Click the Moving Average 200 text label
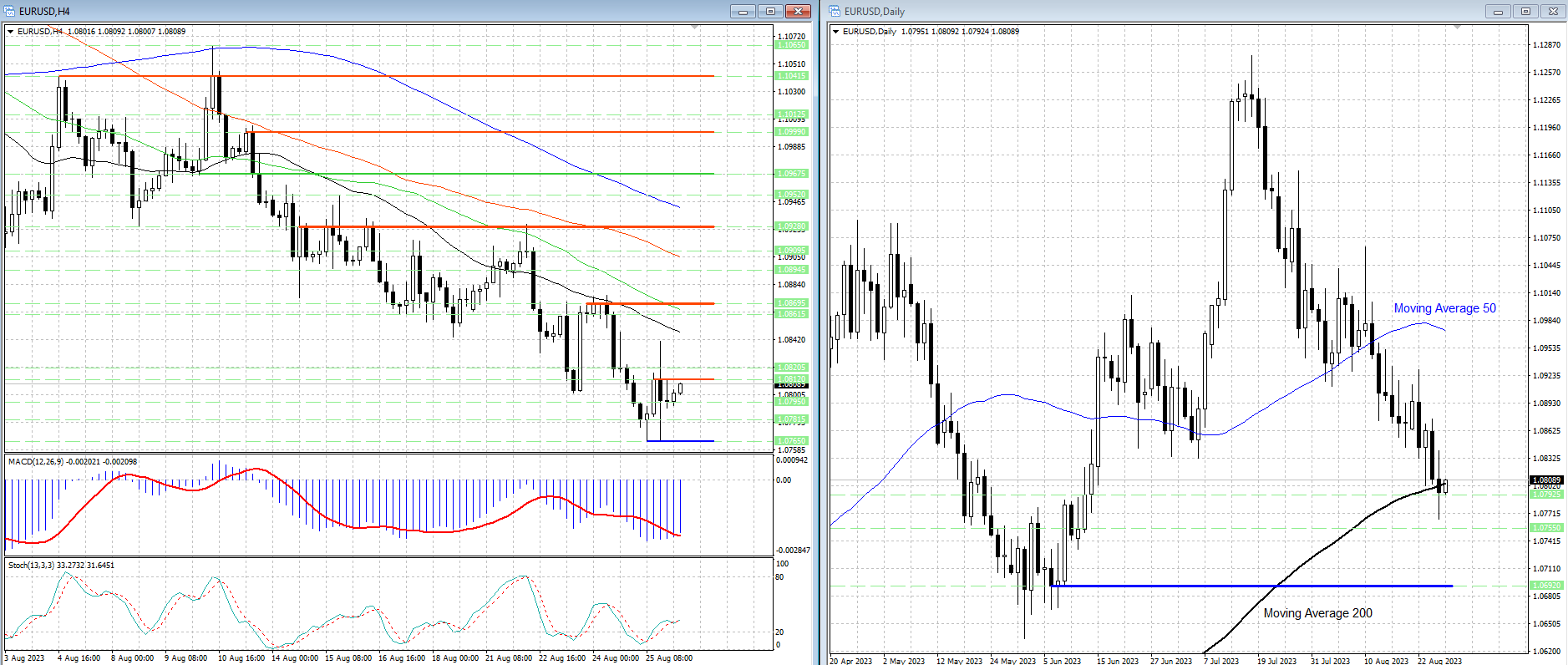 point(1317,613)
